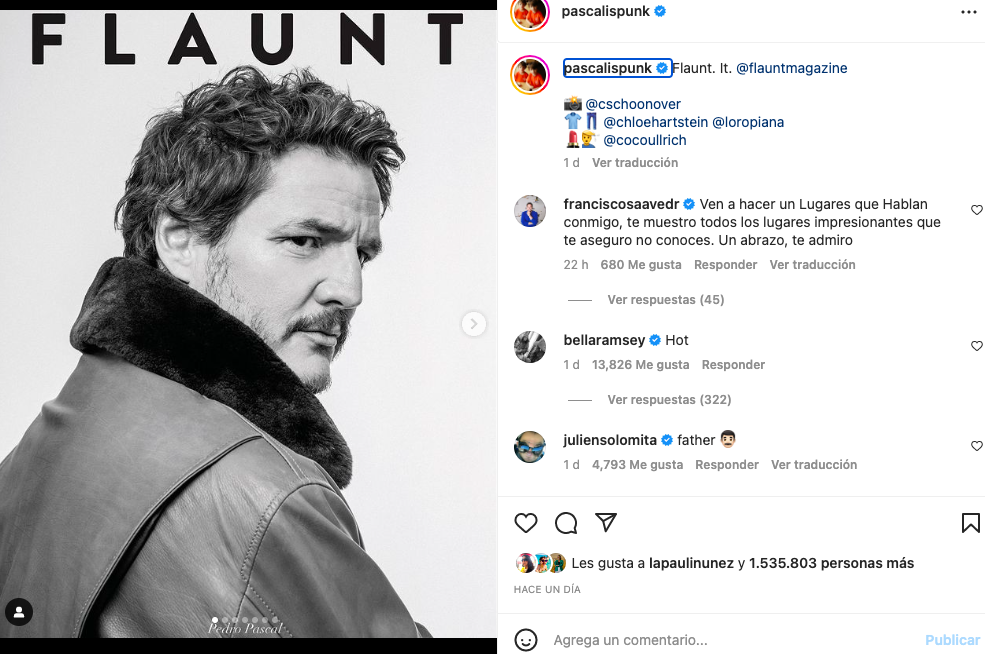Screen dimensions: 985x654
Task: Reply to bellaramsey's comment
Action: [x=733, y=365]
